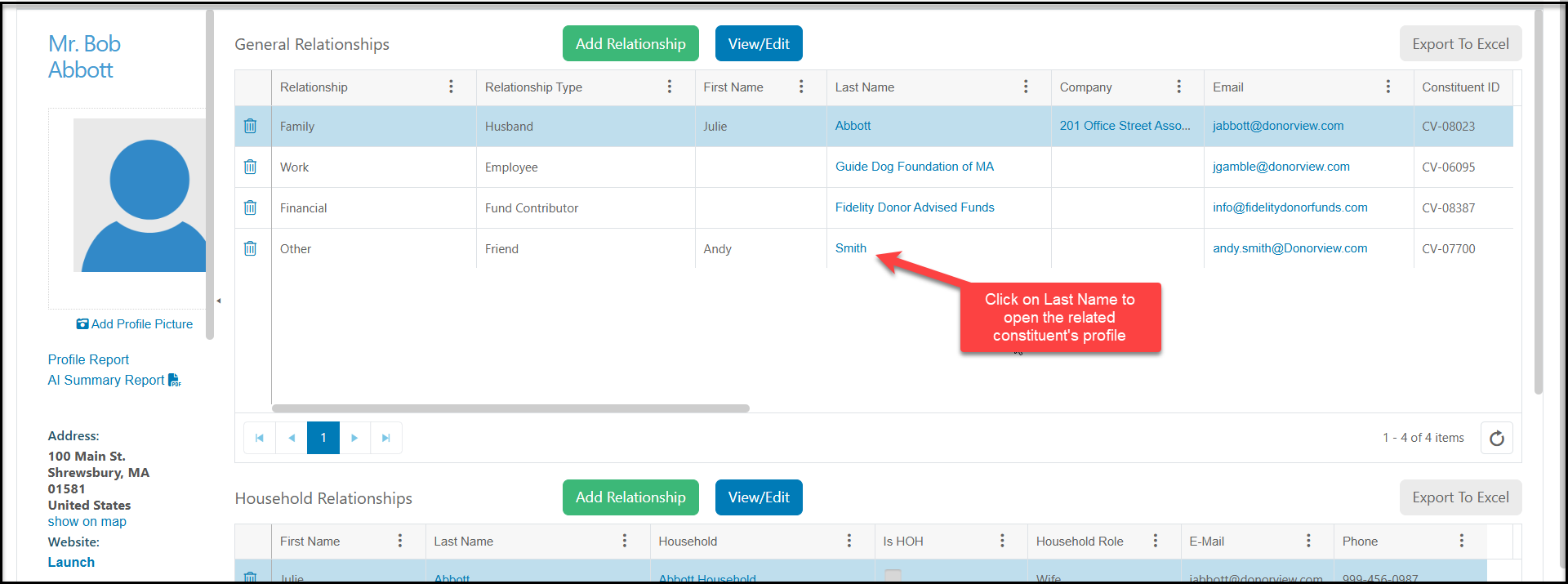Image resolution: width=1568 pixels, height=584 pixels.
Task: Open Smith related constituent profile
Action: [x=851, y=248]
